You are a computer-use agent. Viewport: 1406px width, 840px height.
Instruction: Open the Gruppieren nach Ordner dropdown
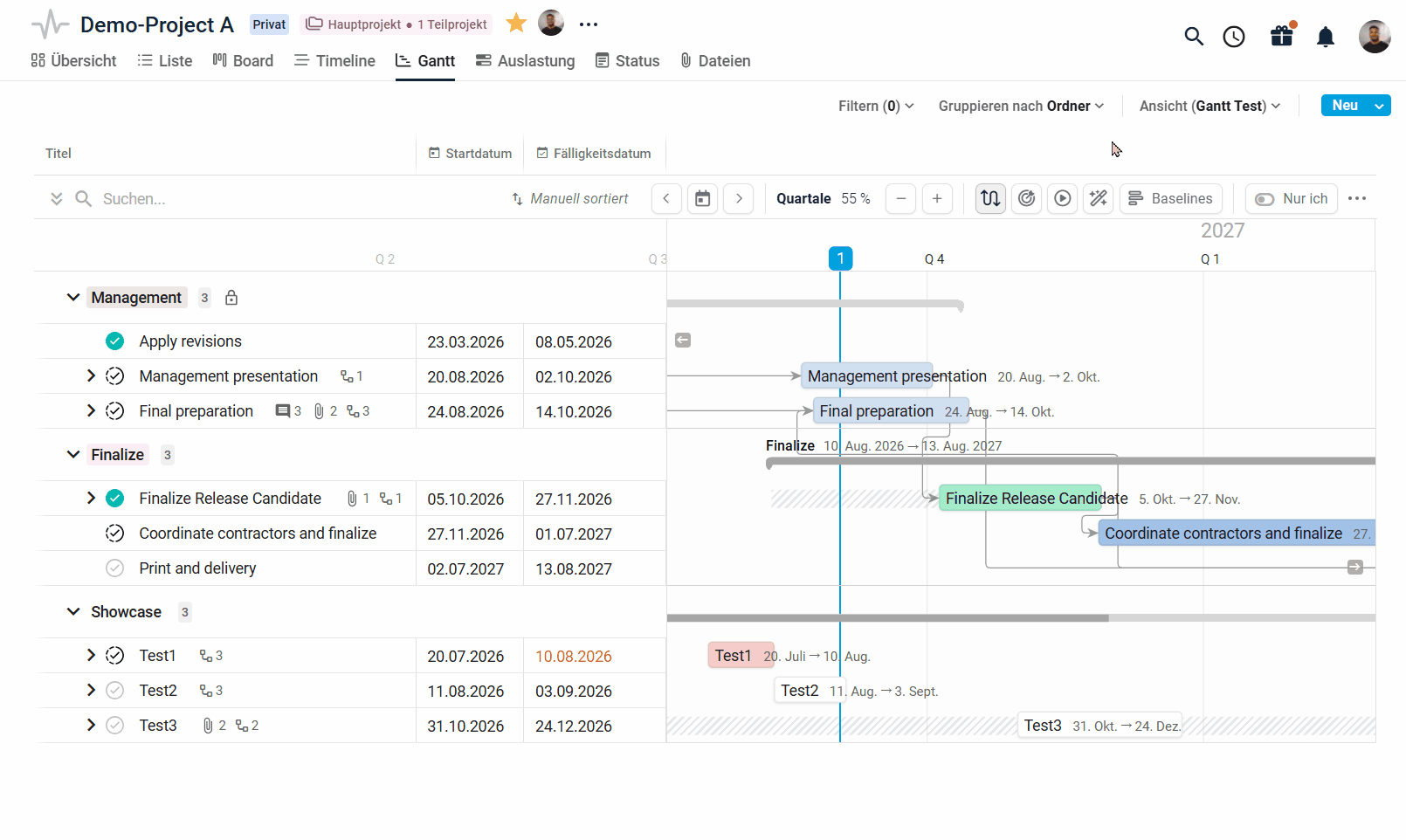coord(1021,106)
